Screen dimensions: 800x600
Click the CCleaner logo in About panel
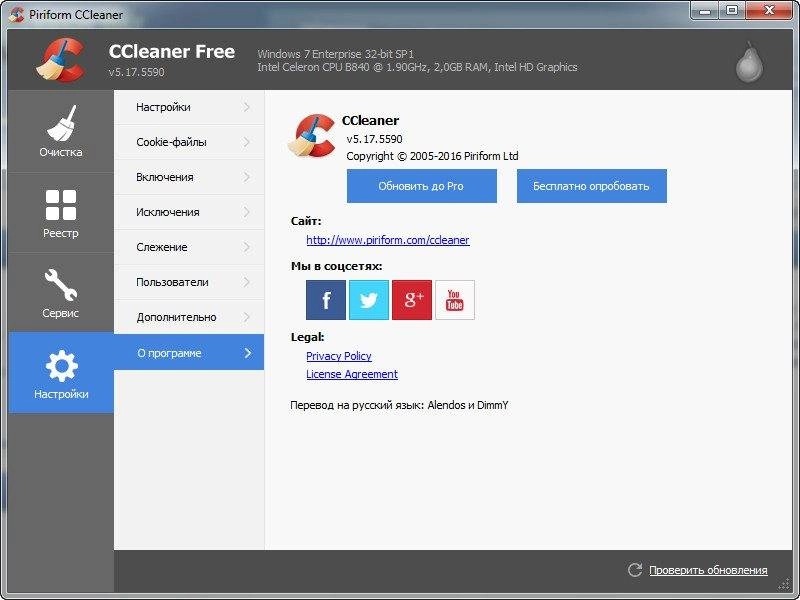312,136
